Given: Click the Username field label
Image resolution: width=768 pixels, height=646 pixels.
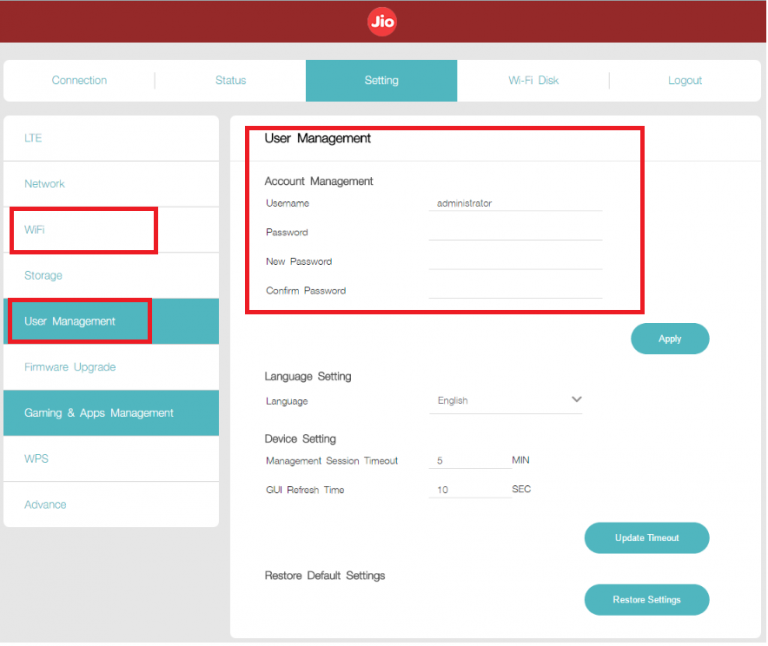Looking at the screenshot, I should (288, 203).
